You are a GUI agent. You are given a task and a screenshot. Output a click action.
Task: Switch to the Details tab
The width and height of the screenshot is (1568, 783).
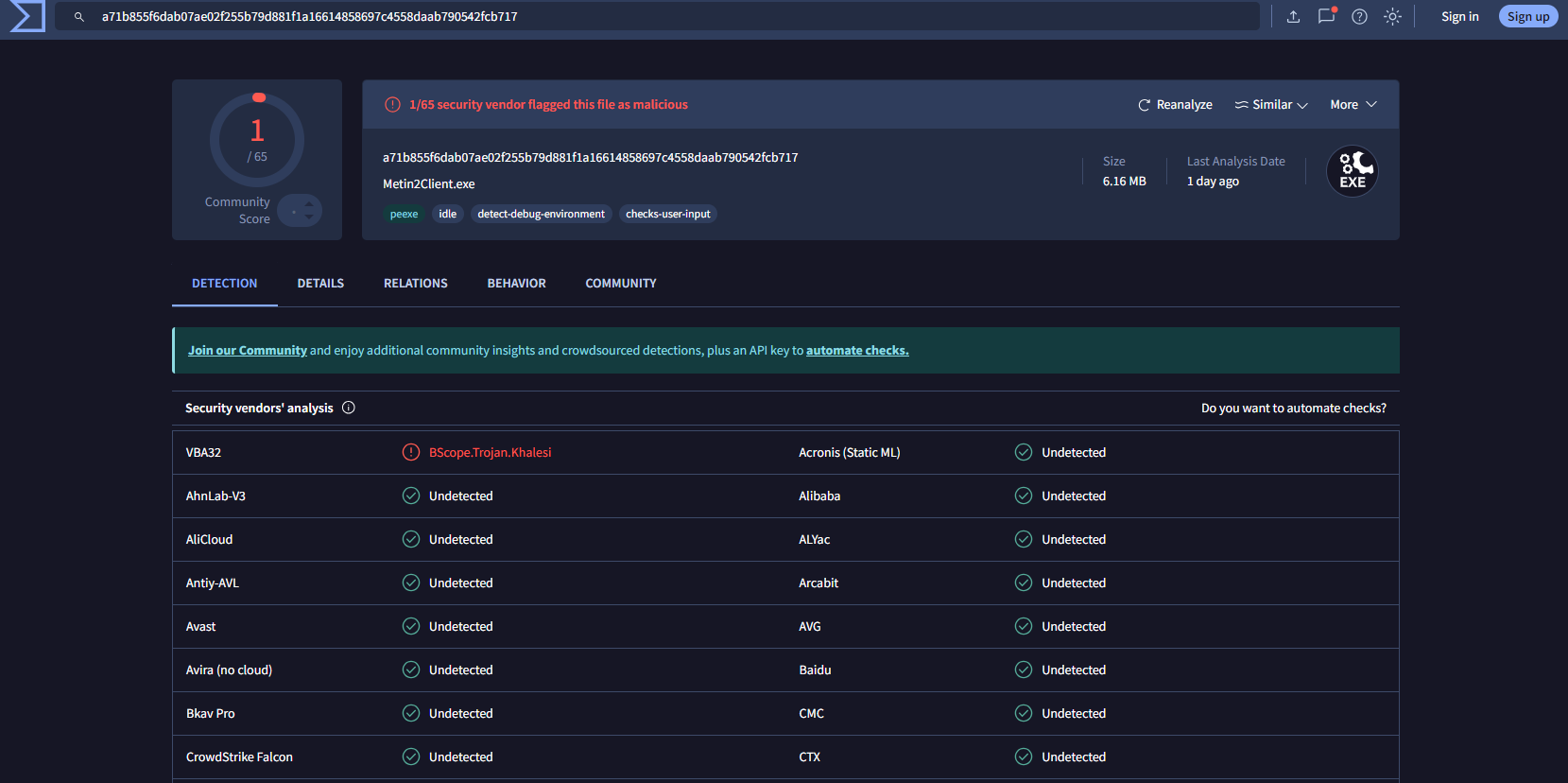pyautogui.click(x=320, y=284)
